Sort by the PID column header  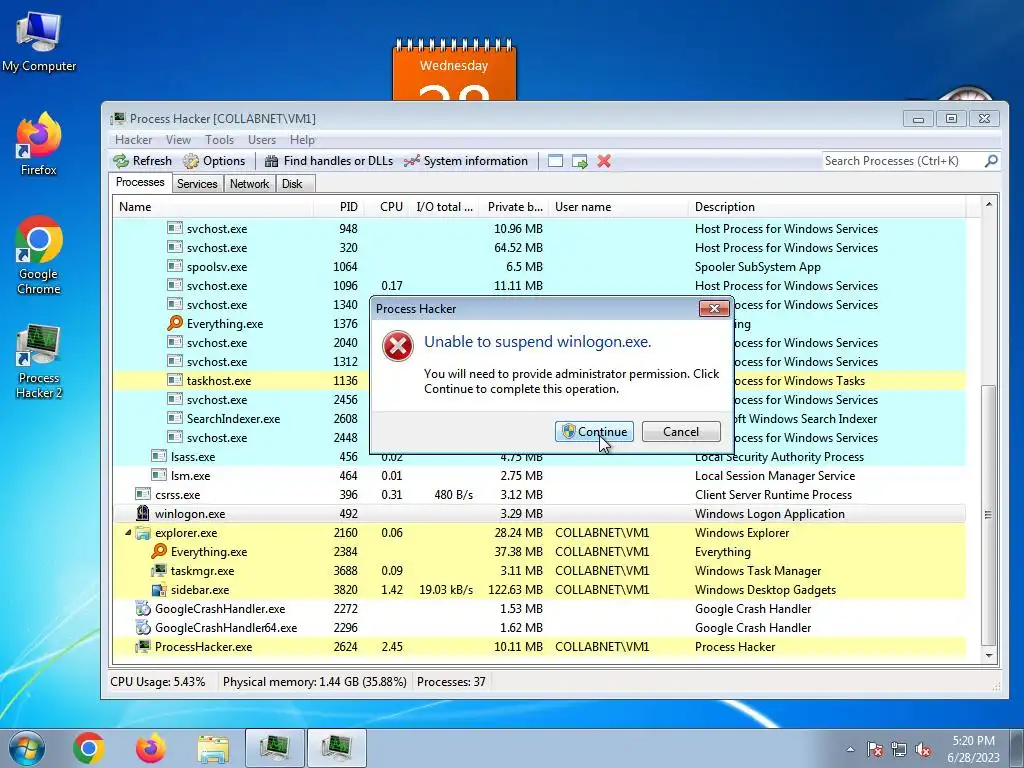point(339,207)
